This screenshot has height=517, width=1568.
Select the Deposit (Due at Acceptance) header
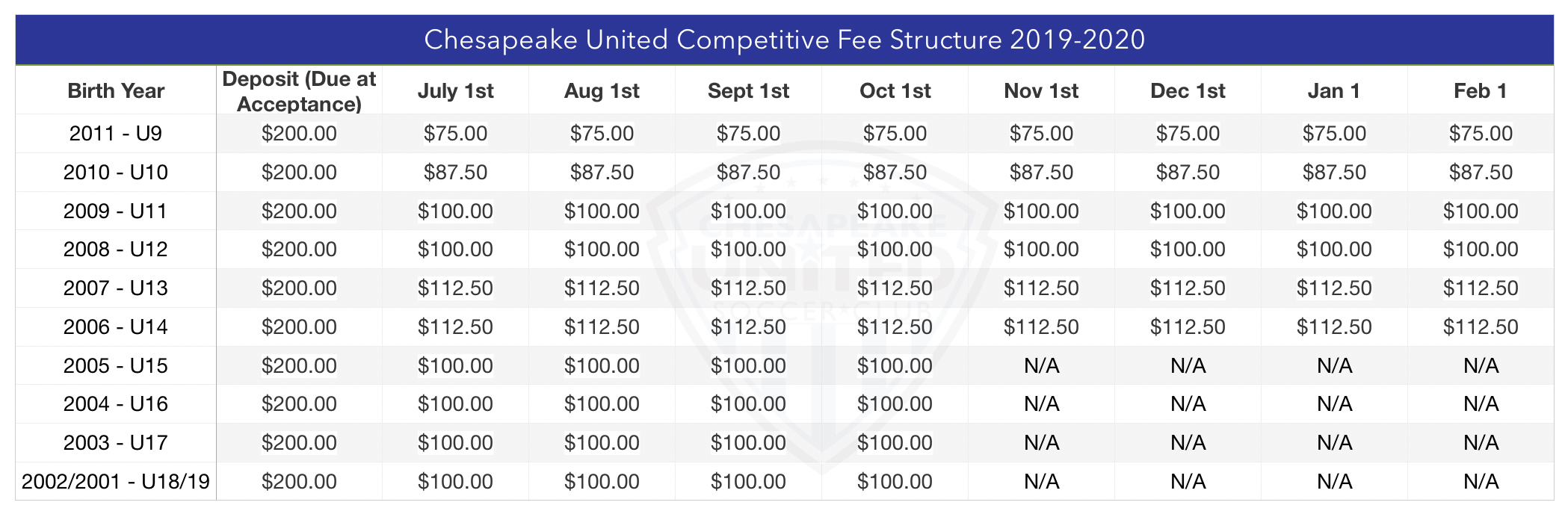(x=299, y=91)
